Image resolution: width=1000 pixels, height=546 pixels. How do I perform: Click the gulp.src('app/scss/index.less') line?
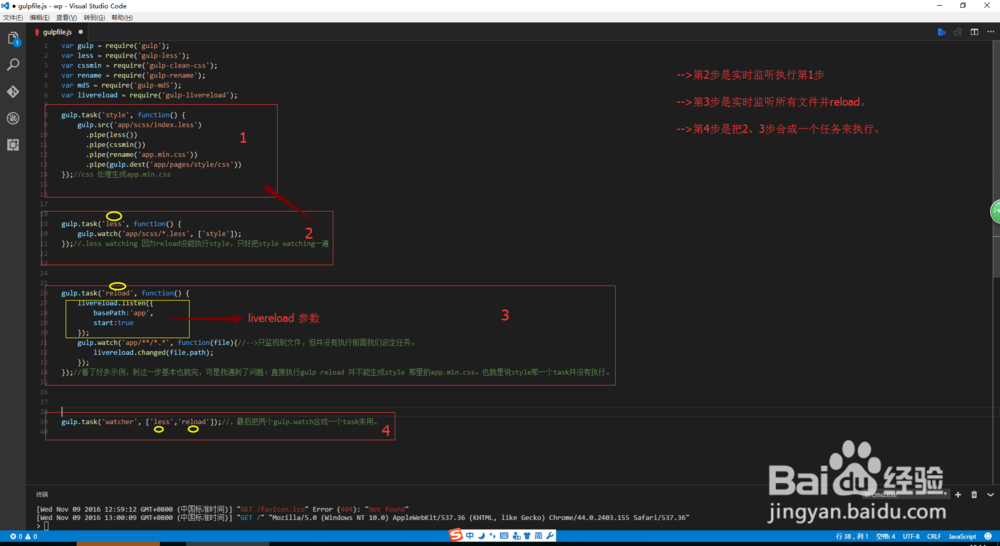click(140, 125)
